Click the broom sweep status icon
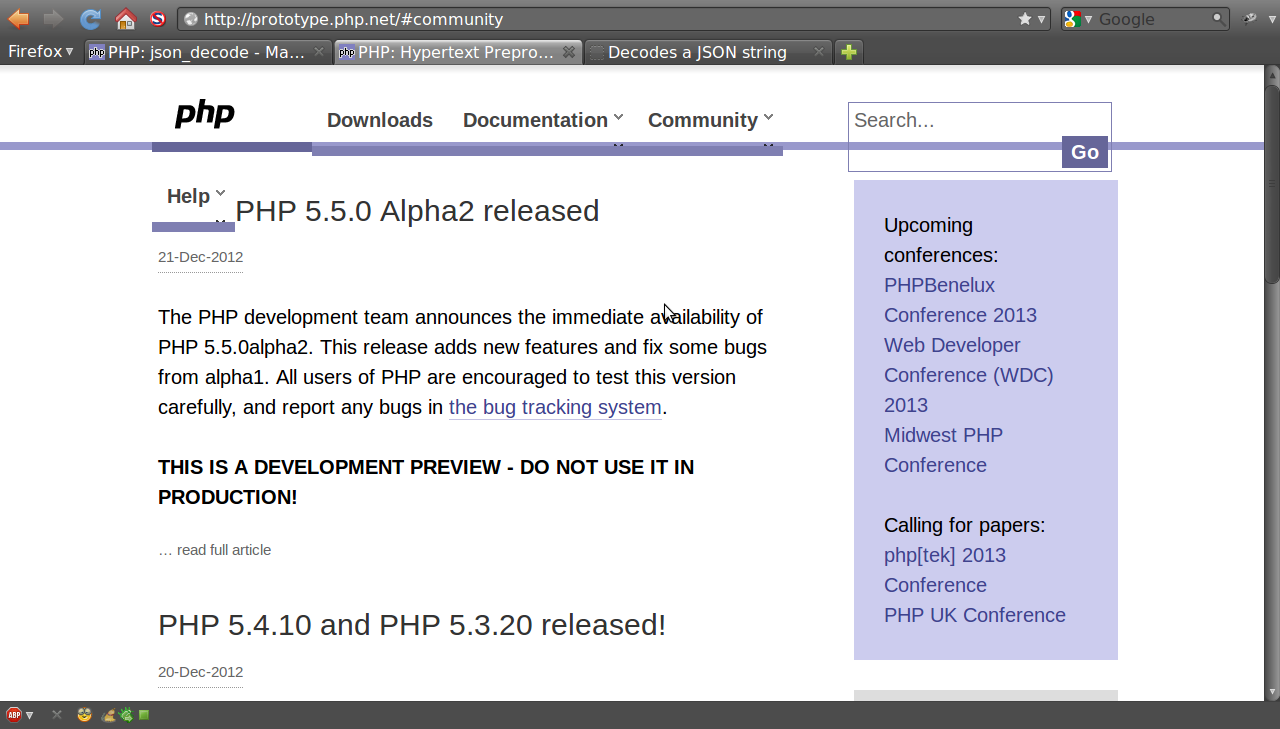Screen dimensions: 1280x729 pos(109,715)
